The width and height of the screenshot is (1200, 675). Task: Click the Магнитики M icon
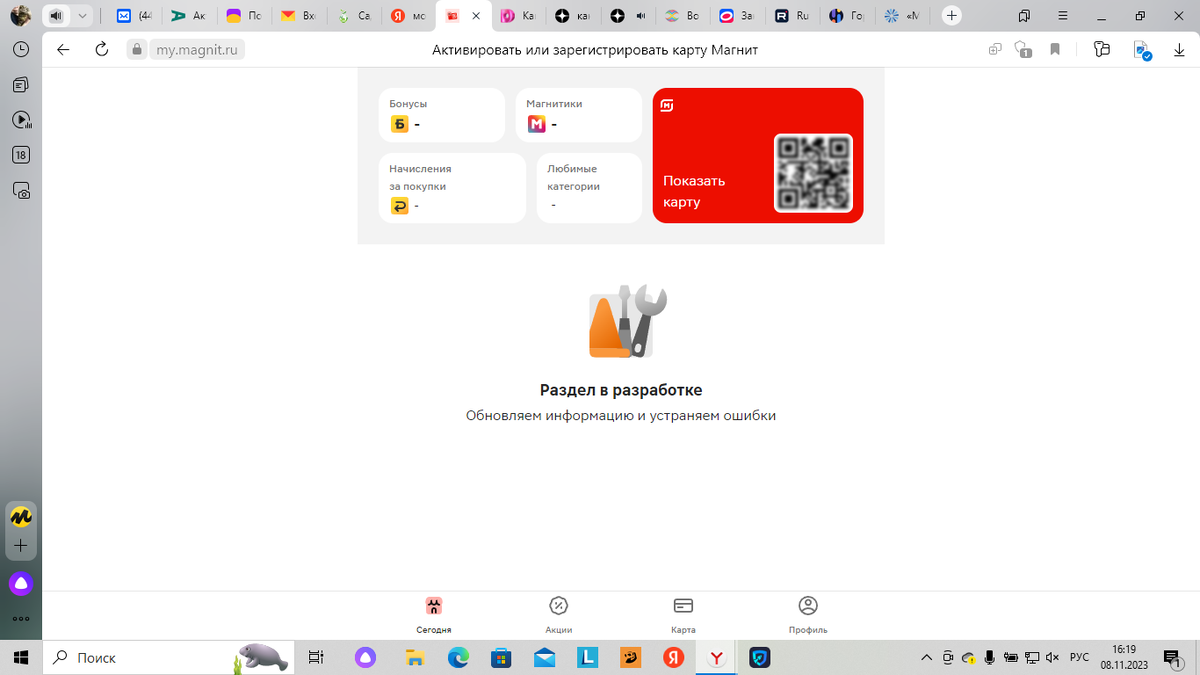[x=537, y=124]
